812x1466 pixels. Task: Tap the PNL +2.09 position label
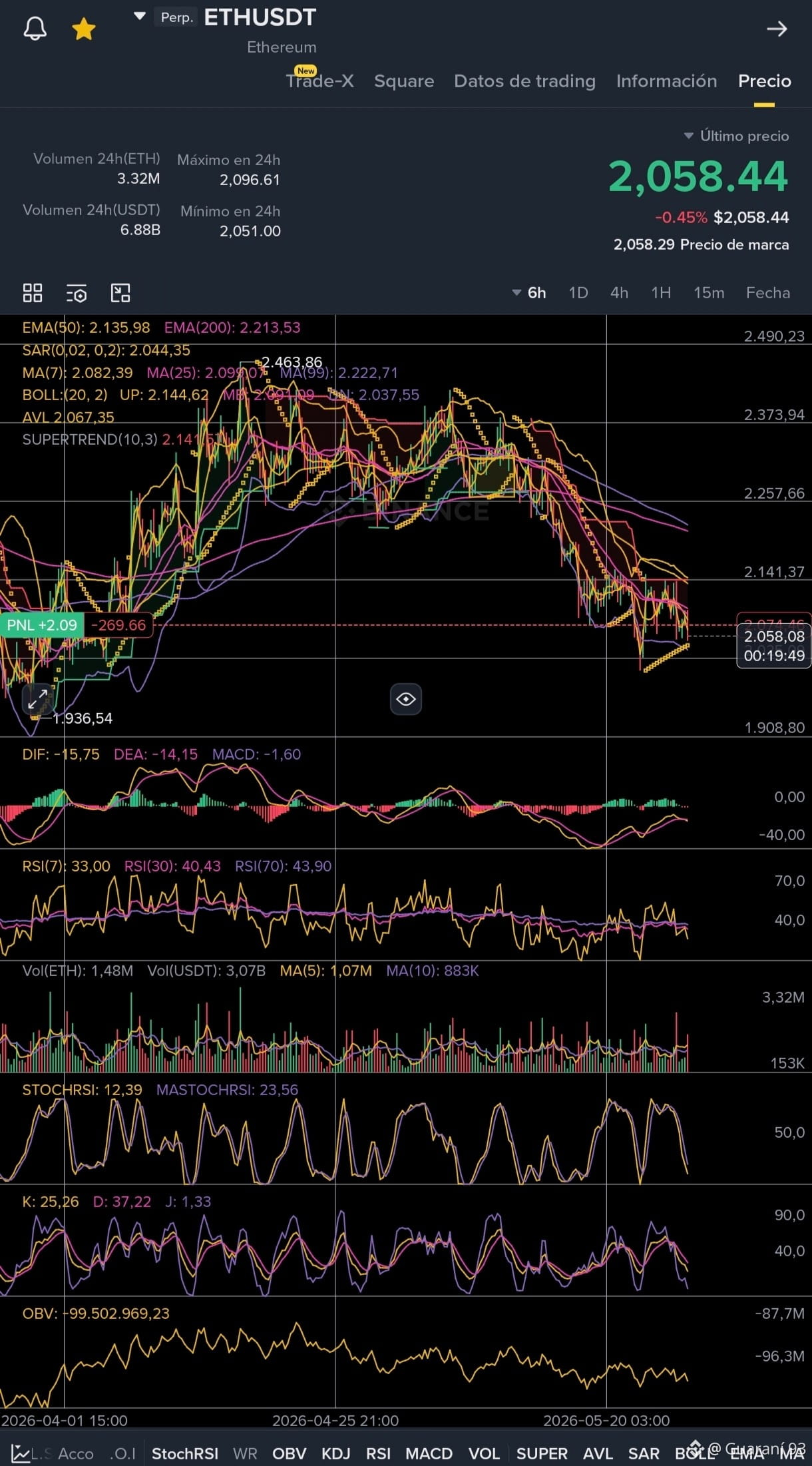pos(42,625)
